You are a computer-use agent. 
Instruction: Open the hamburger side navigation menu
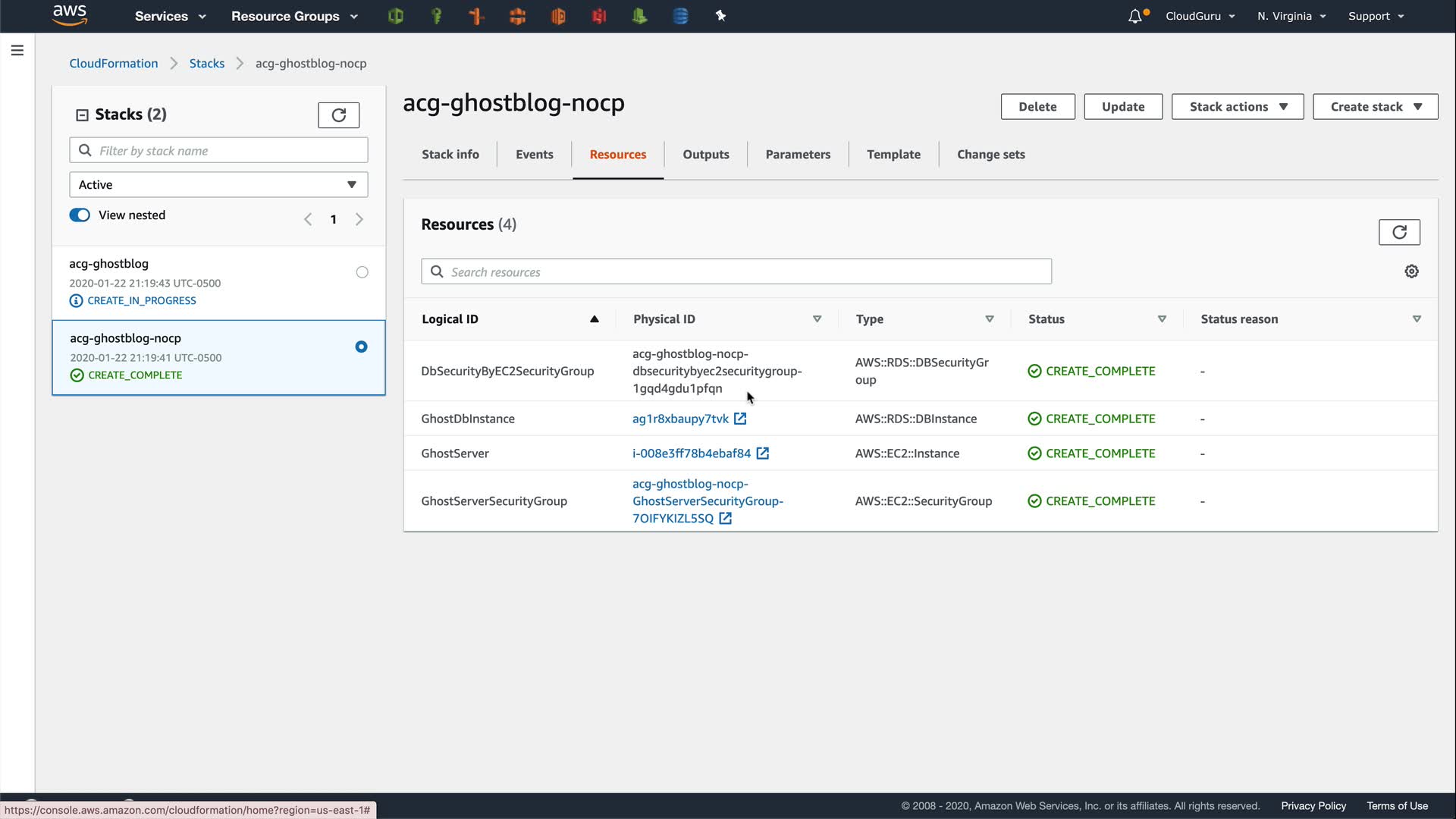coord(17,51)
